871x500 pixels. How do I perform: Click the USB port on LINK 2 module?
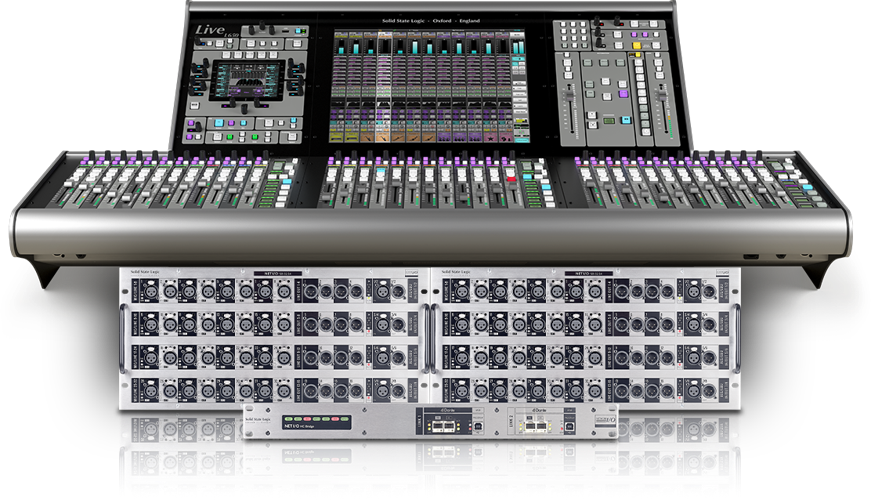569,426
